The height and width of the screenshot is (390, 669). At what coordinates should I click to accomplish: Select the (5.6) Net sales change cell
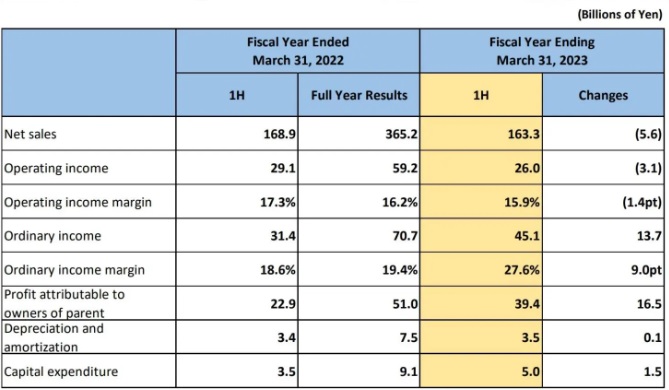click(603, 134)
